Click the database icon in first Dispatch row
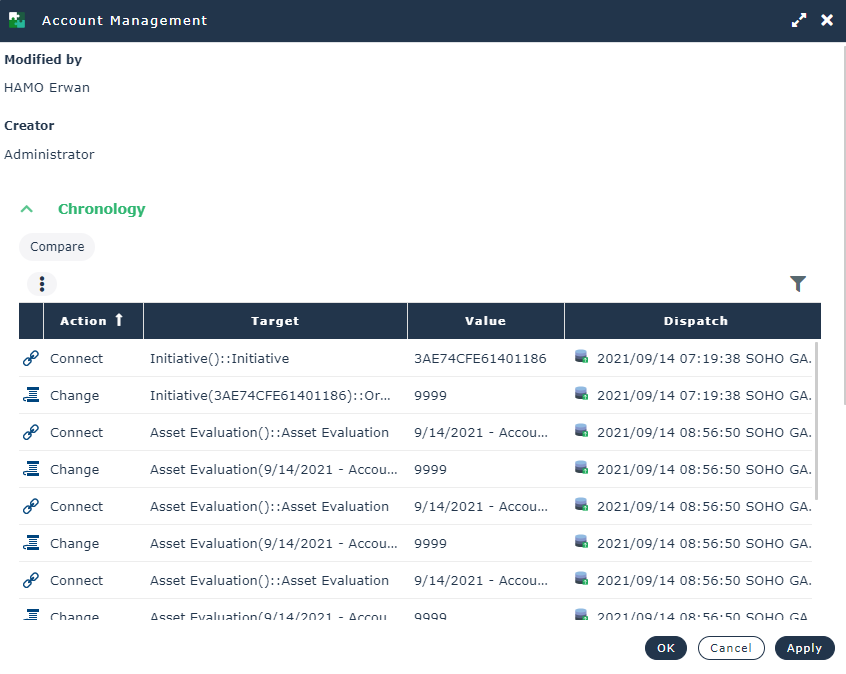 [581, 357]
